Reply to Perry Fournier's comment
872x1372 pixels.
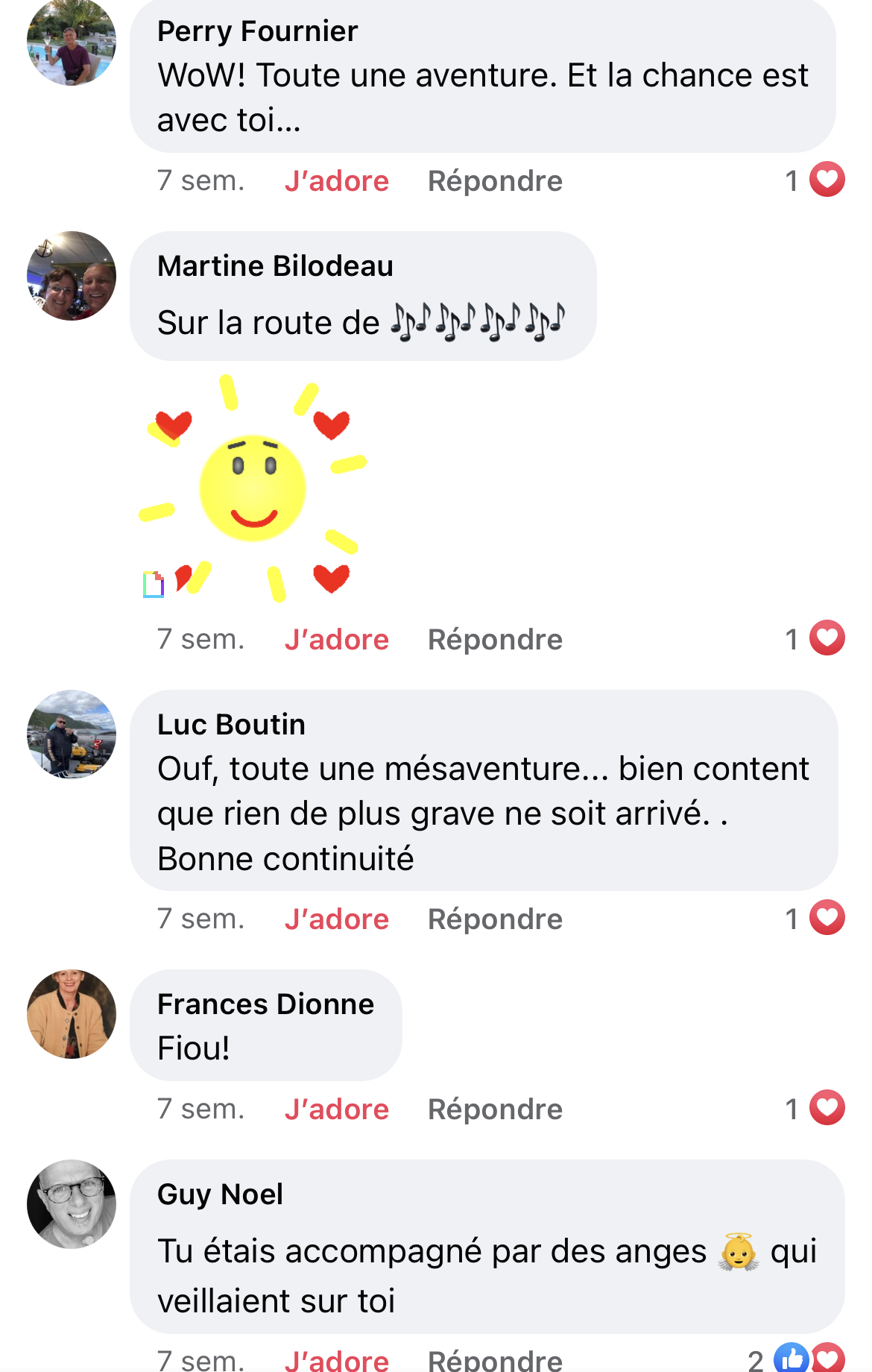click(x=495, y=181)
